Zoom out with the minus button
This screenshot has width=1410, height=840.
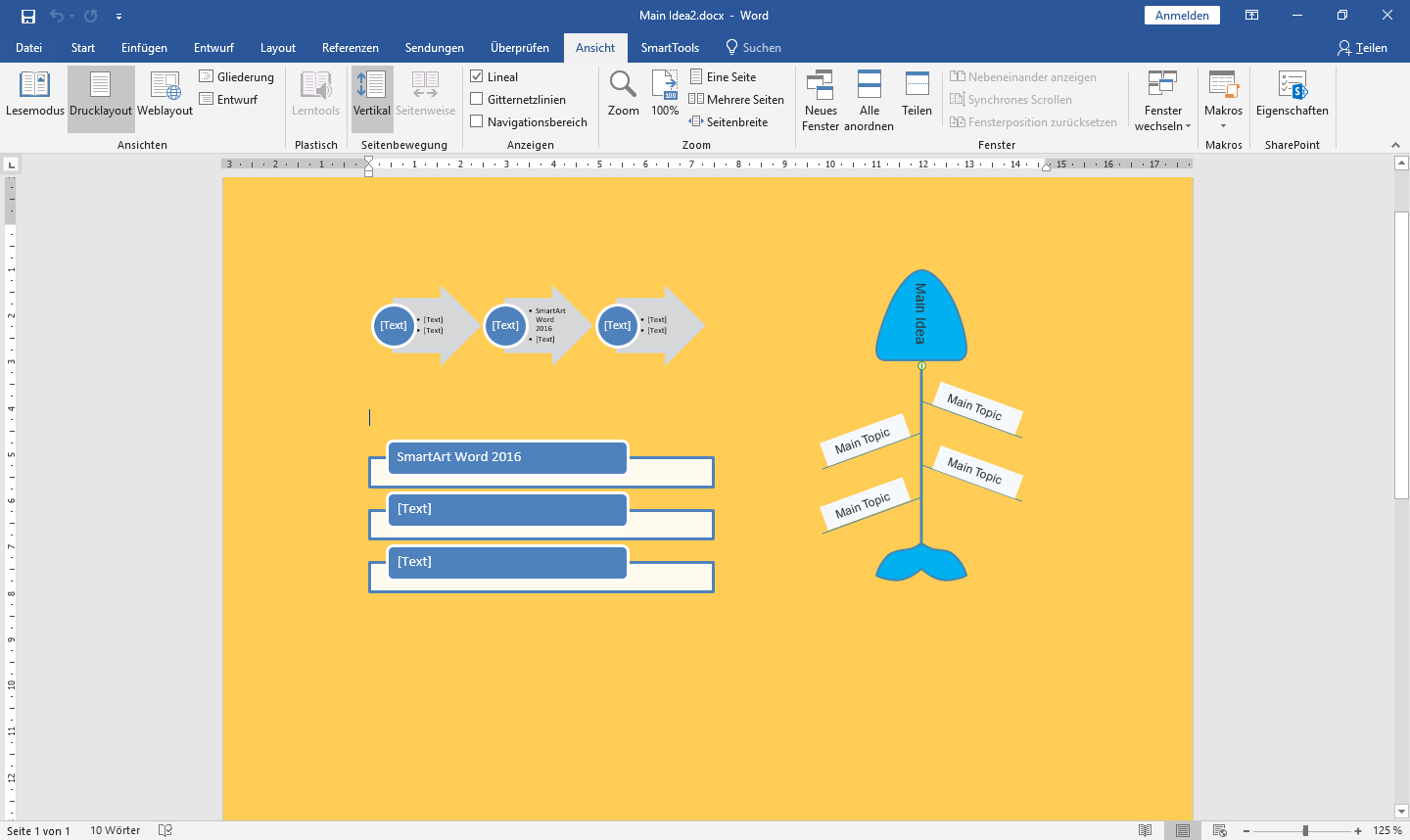pyautogui.click(x=1246, y=831)
